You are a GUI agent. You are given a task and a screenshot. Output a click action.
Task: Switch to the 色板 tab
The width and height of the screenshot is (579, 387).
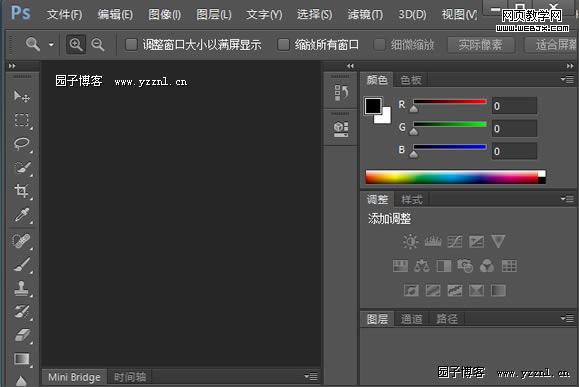pos(411,80)
